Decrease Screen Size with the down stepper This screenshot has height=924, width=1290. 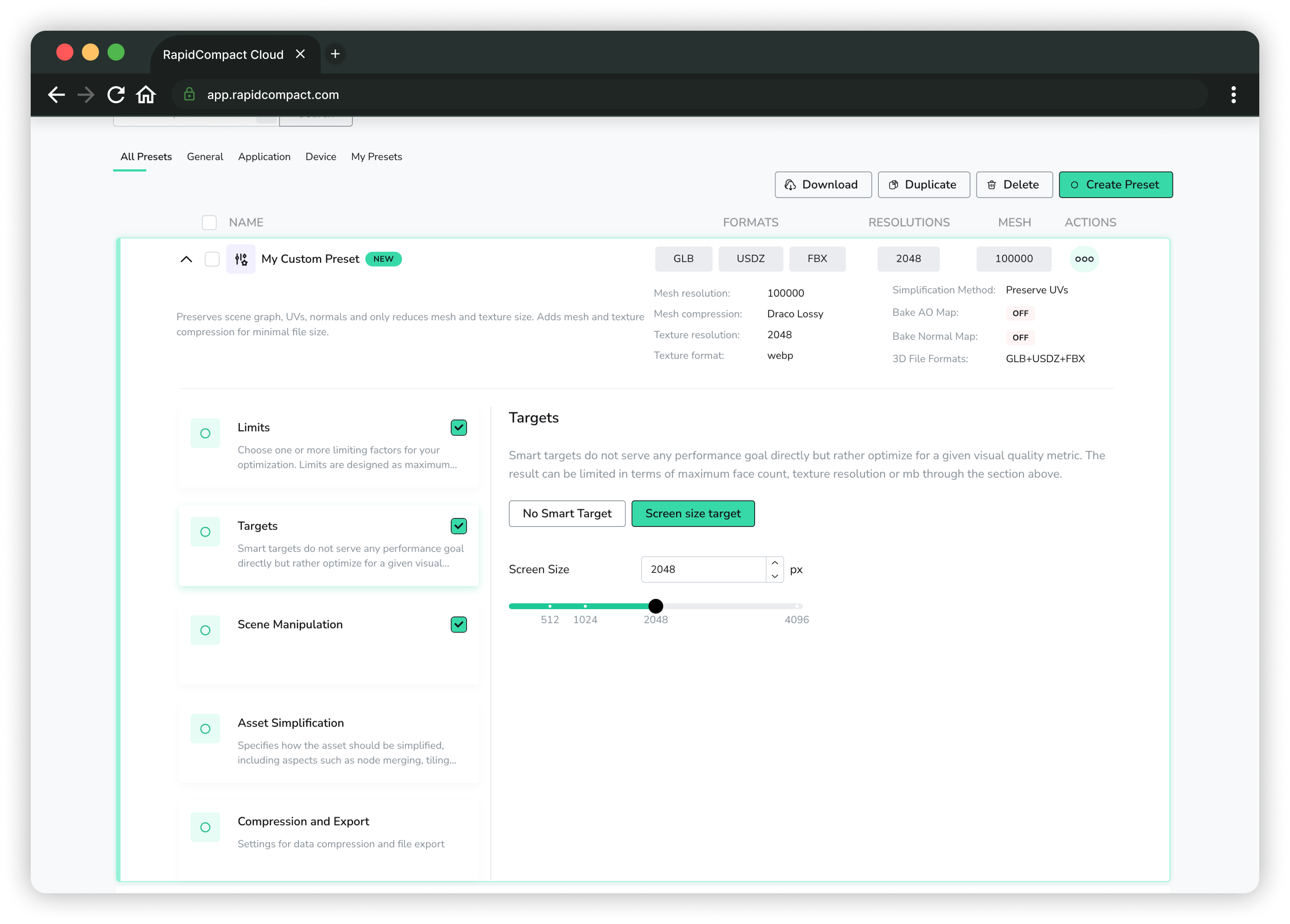click(x=775, y=576)
